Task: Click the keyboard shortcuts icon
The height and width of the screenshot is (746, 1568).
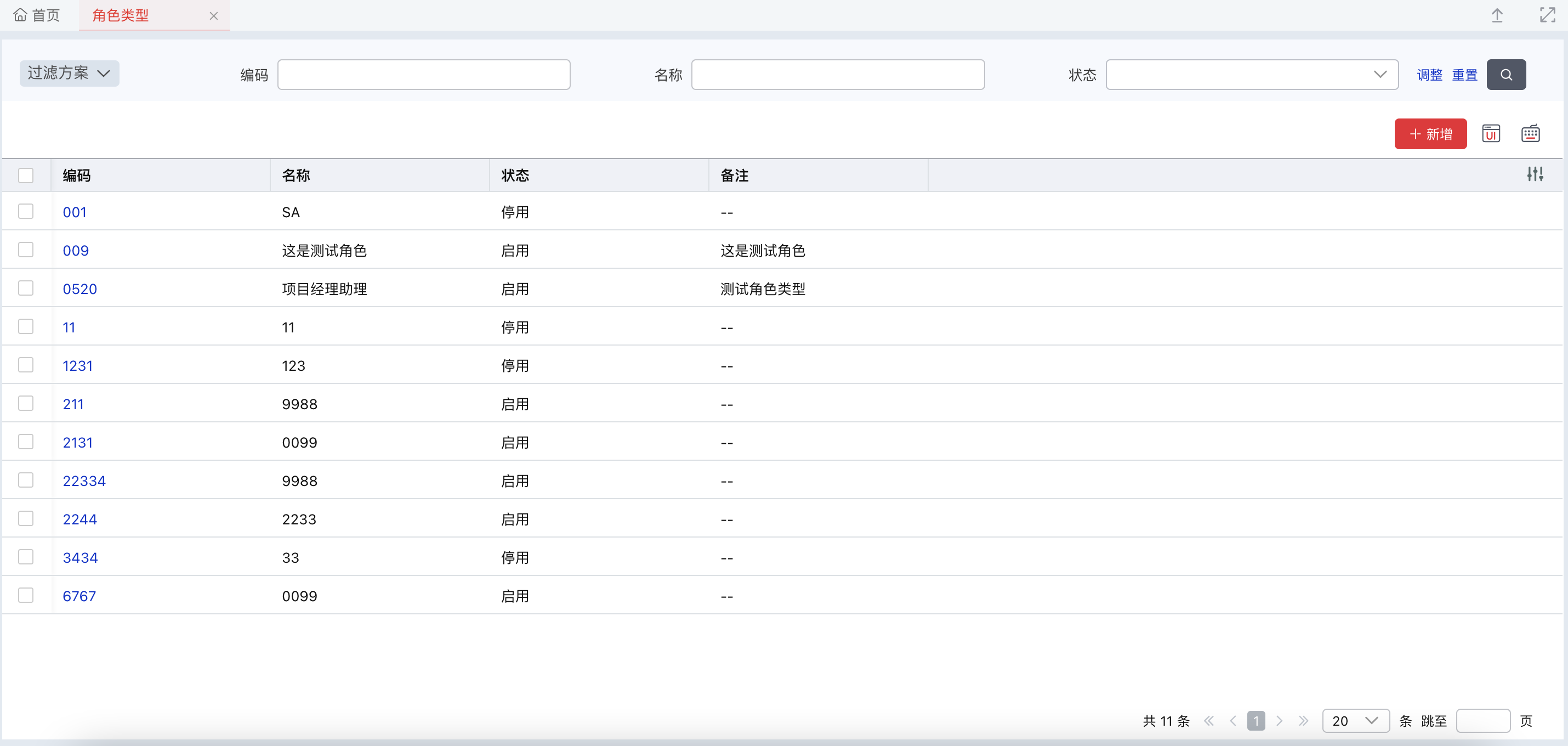Action: click(1530, 133)
